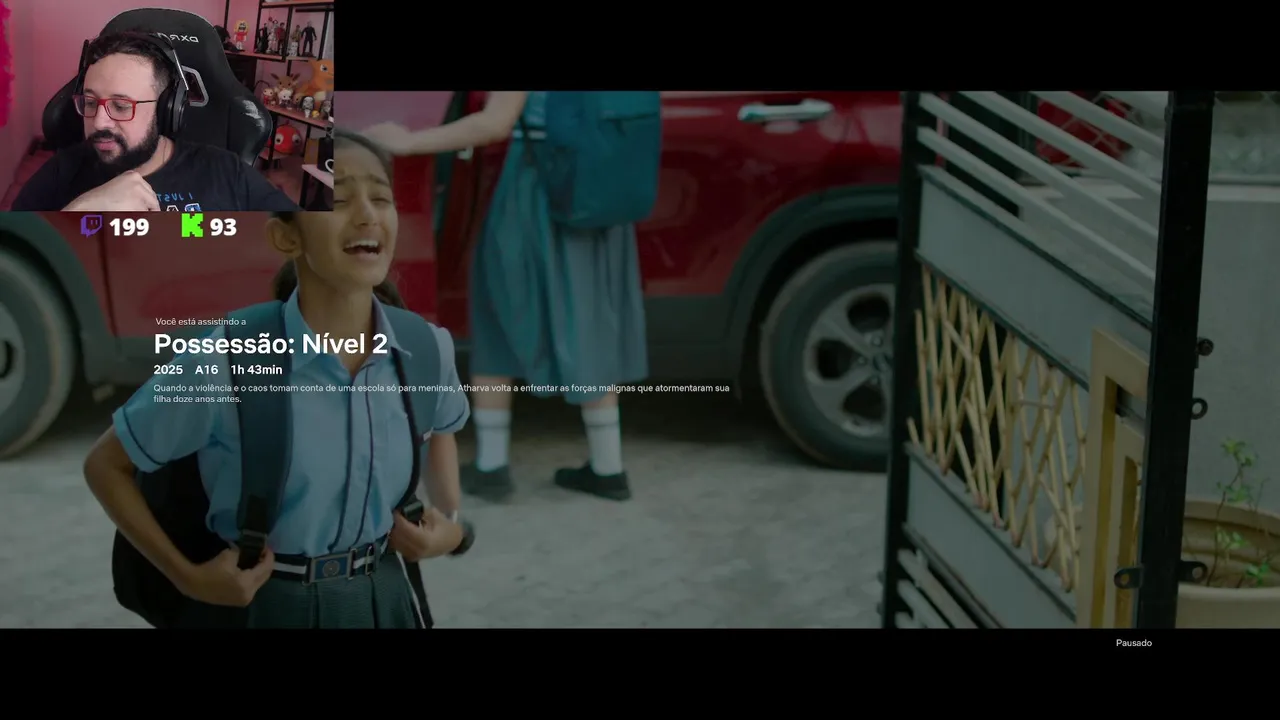Click the Kick viewer count 93

pos(223,227)
